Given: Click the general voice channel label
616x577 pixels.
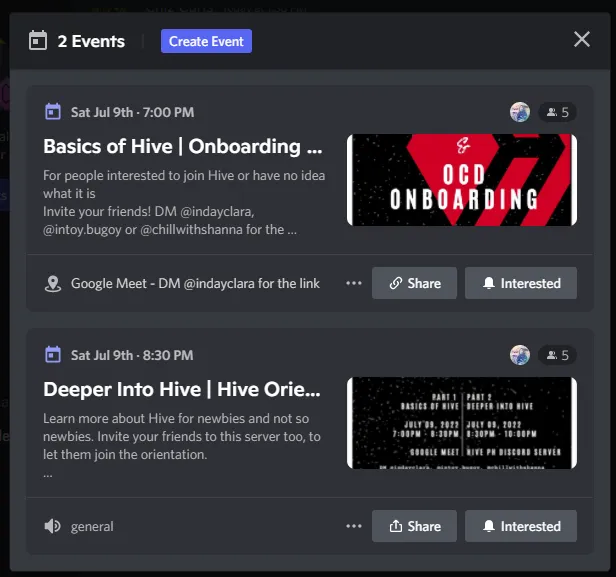Looking at the screenshot, I should [x=92, y=526].
